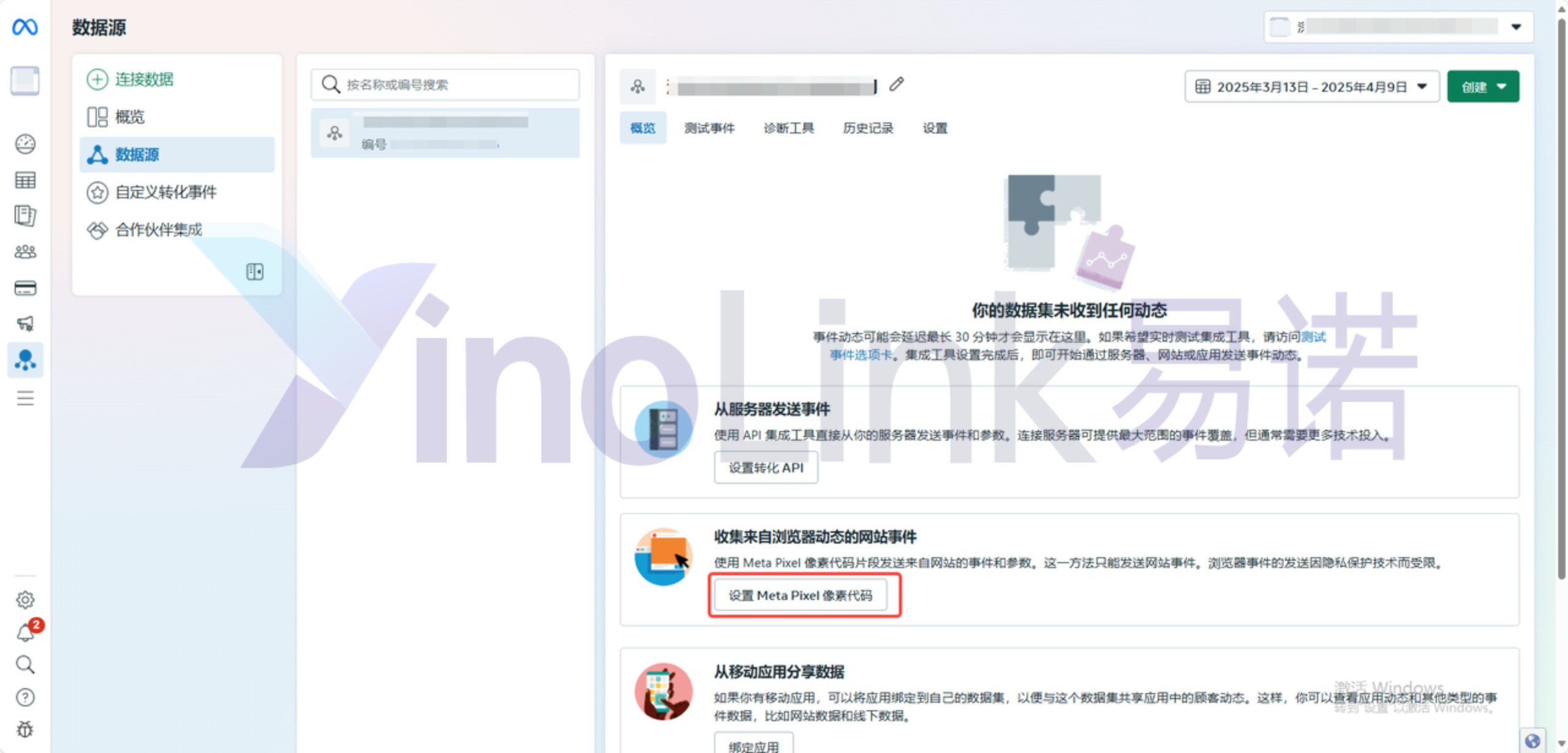This screenshot has height=753, width=1568.
Task: Click the page vertical scrollbar
Action: tap(1561, 300)
